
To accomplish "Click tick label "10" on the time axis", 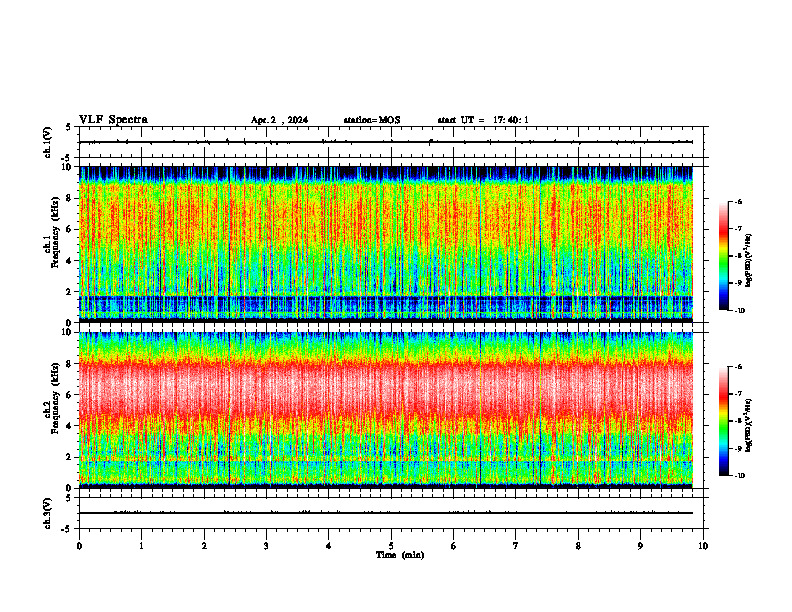I will tap(703, 546).
